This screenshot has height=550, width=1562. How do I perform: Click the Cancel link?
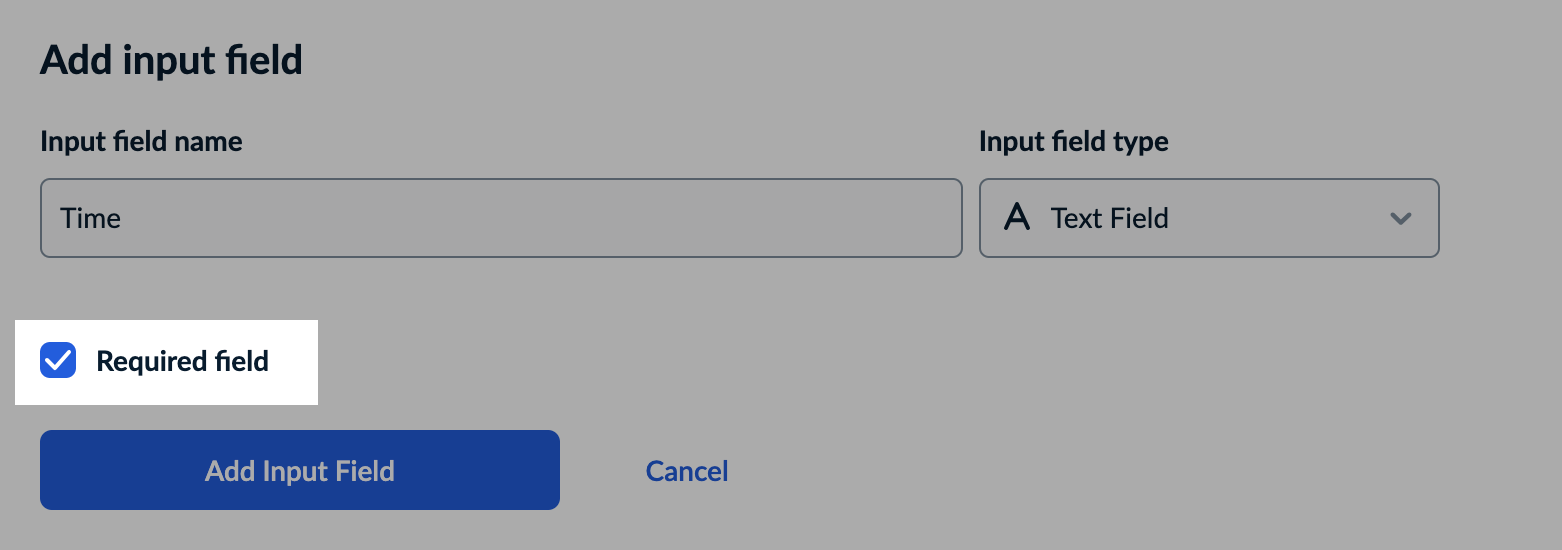coord(687,471)
